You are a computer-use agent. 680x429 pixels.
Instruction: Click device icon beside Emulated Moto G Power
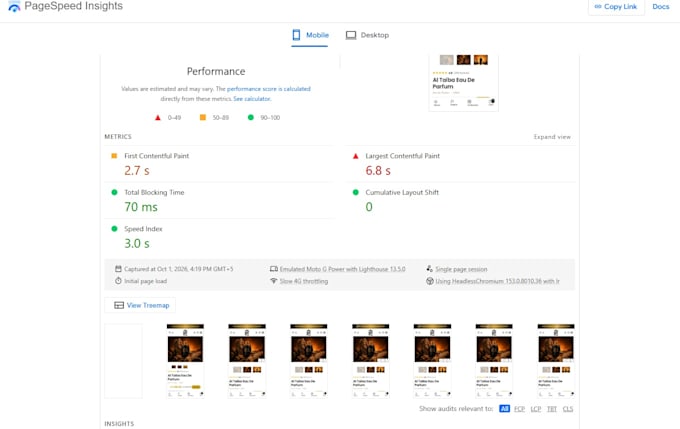[274, 269]
